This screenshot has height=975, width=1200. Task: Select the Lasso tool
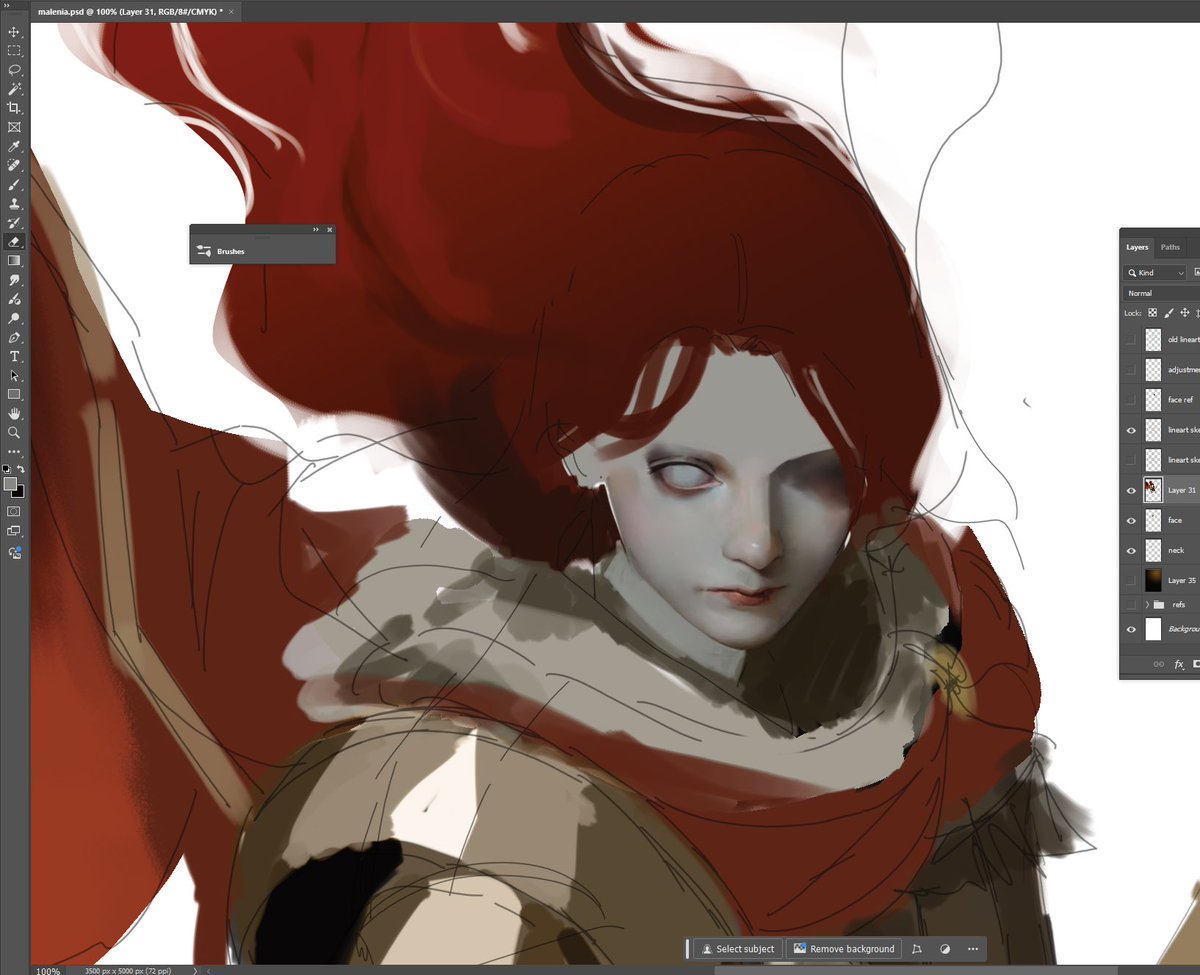pos(14,70)
